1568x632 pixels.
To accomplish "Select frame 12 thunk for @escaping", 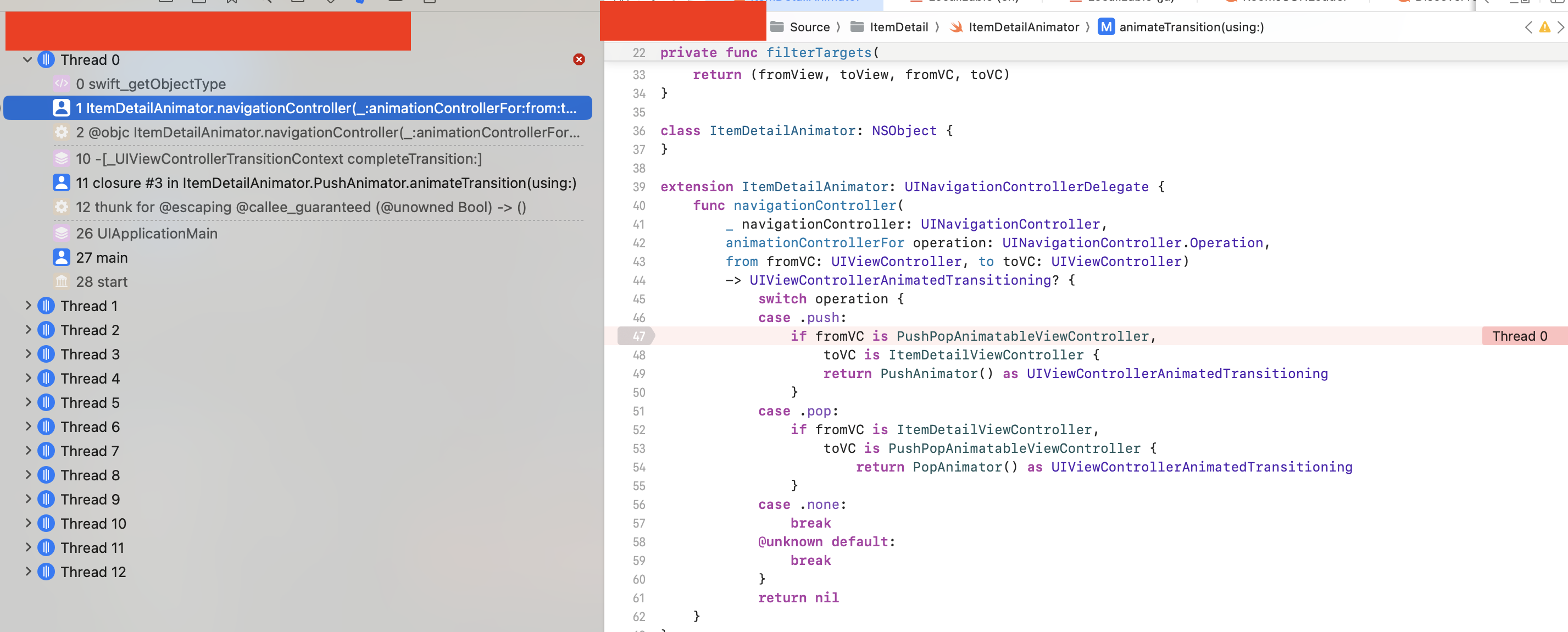I will click(x=297, y=207).
